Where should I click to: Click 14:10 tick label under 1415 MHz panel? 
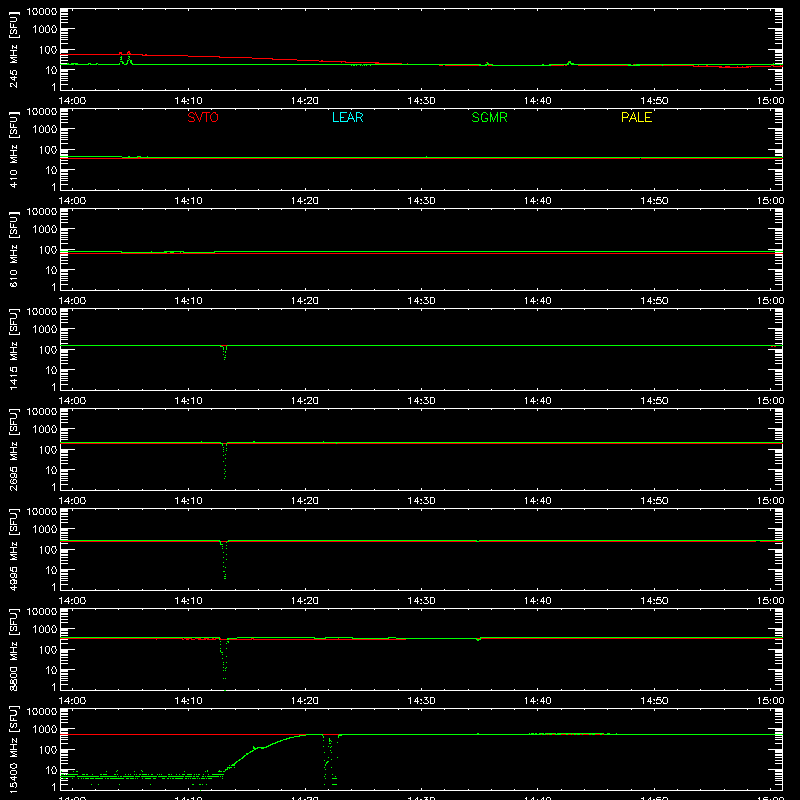click(188, 401)
